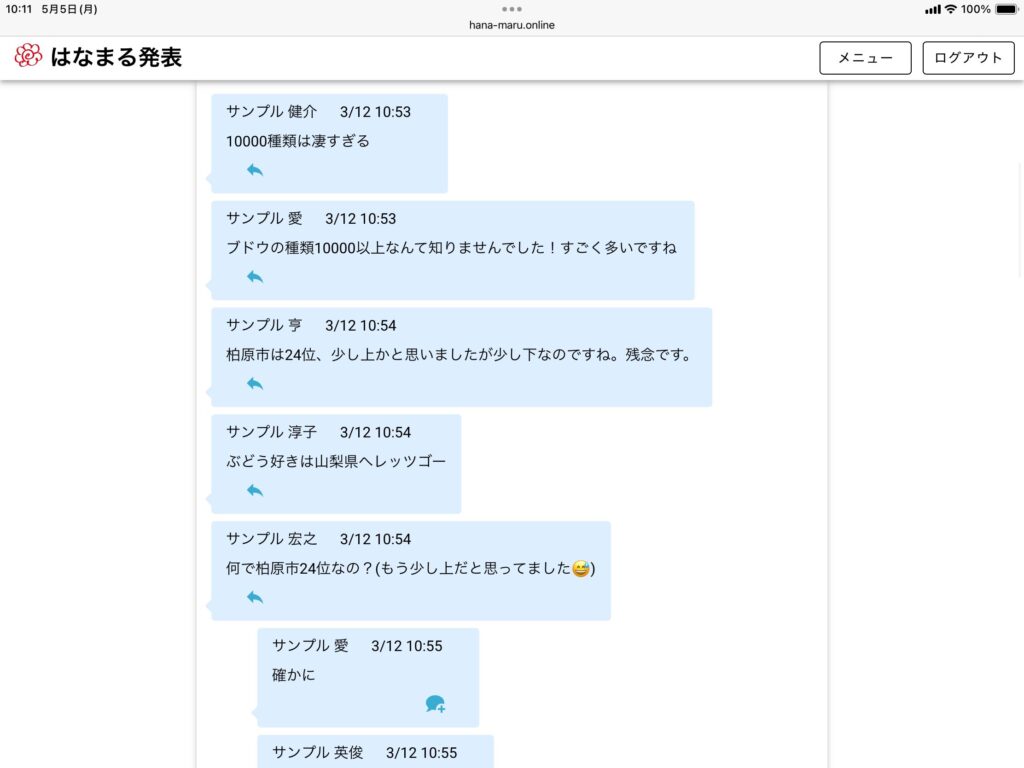The height and width of the screenshot is (768, 1024).
Task: Click the ログアウト button
Action: click(x=968, y=58)
